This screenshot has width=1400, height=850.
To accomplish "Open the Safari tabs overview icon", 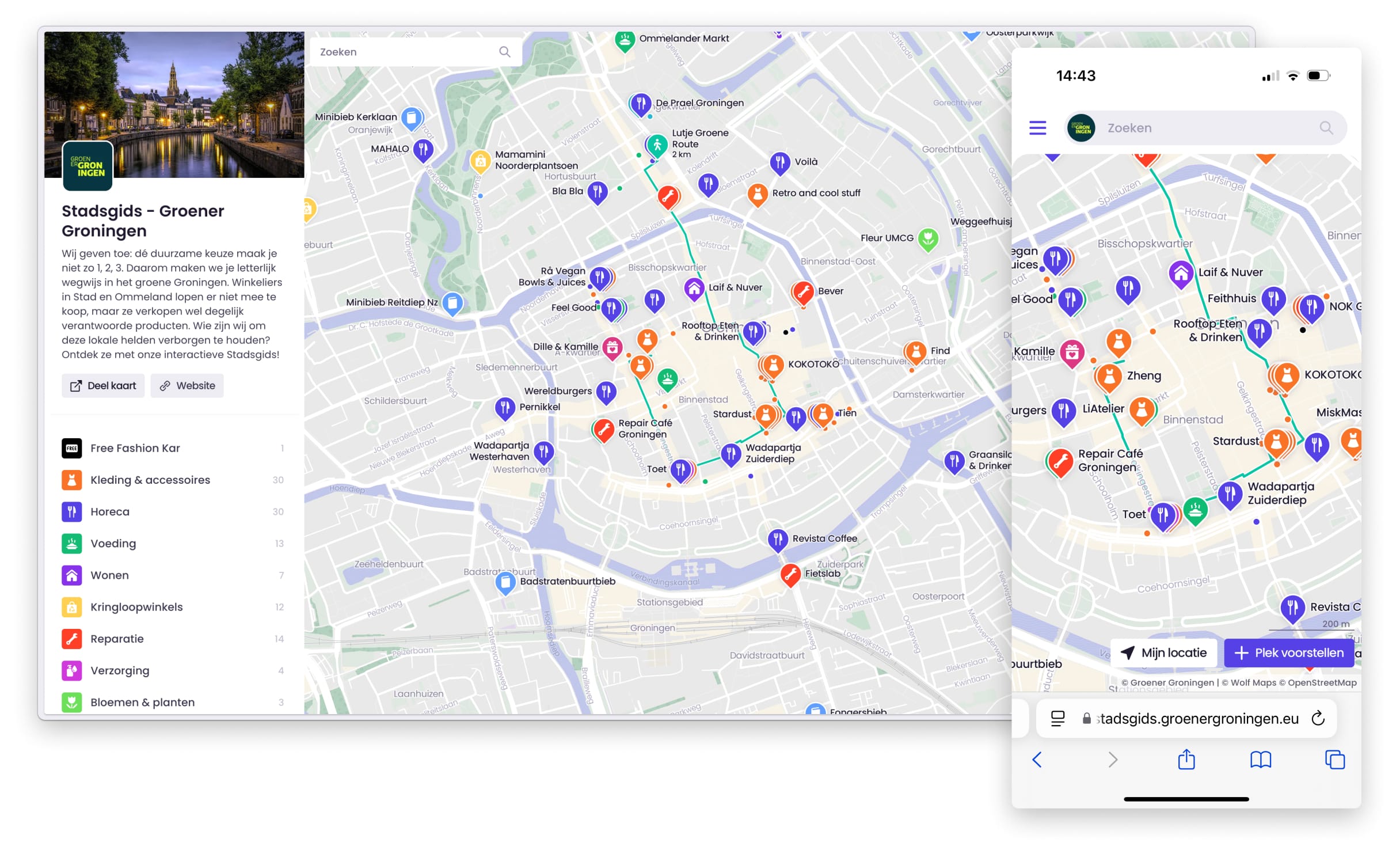I will pos(1334,760).
